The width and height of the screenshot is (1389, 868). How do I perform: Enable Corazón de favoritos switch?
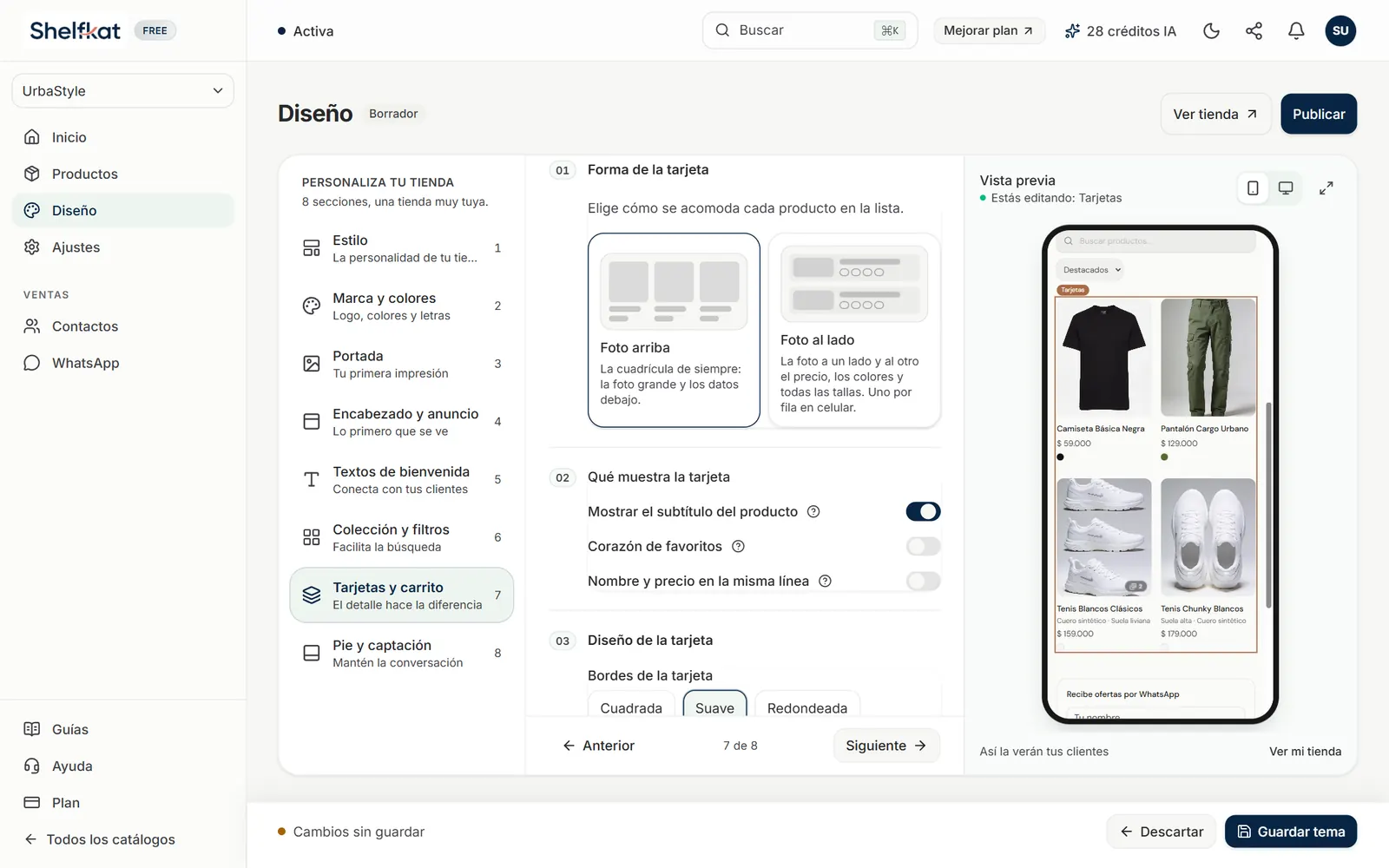click(923, 546)
